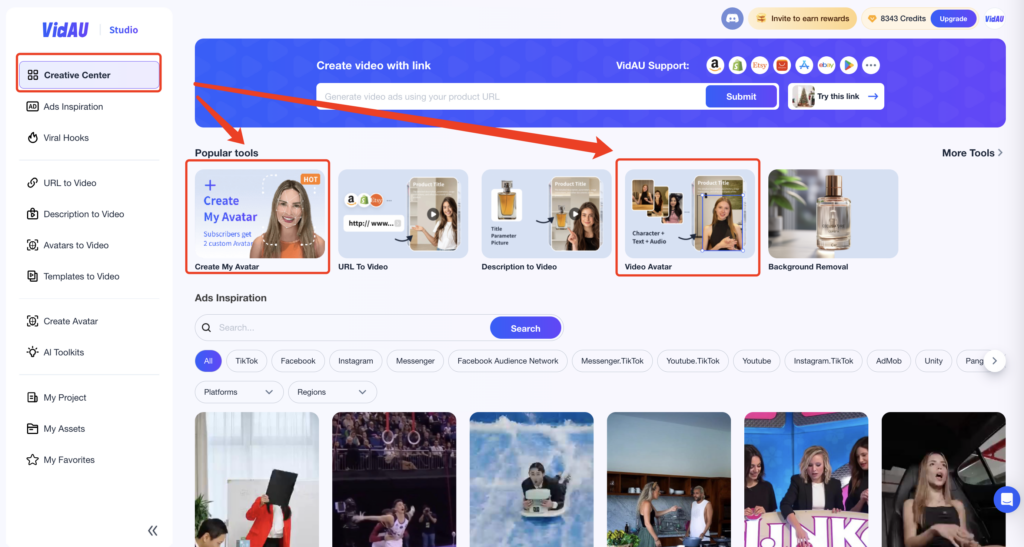
Task: Select Facebook Audience Network filter chip
Action: 507,361
